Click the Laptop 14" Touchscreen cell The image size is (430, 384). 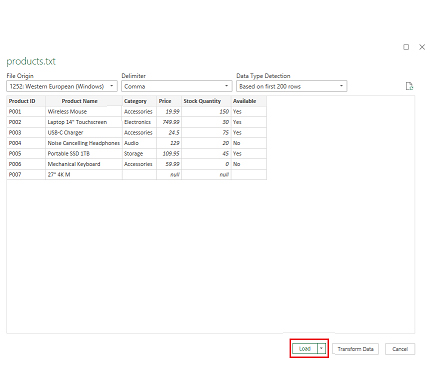[84, 122]
